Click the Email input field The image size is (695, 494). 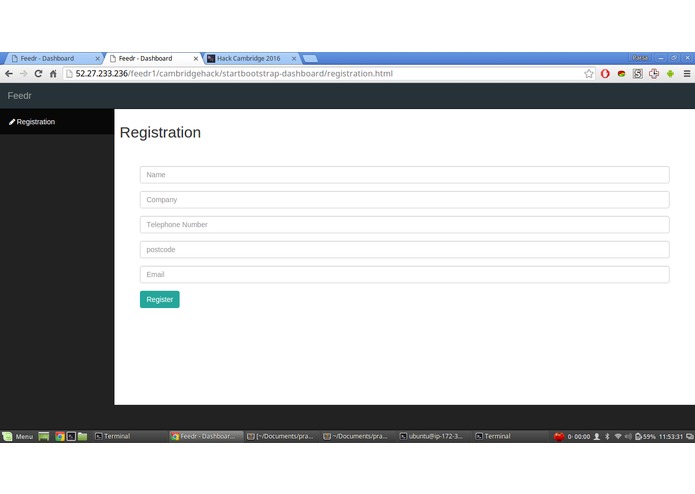pos(405,275)
